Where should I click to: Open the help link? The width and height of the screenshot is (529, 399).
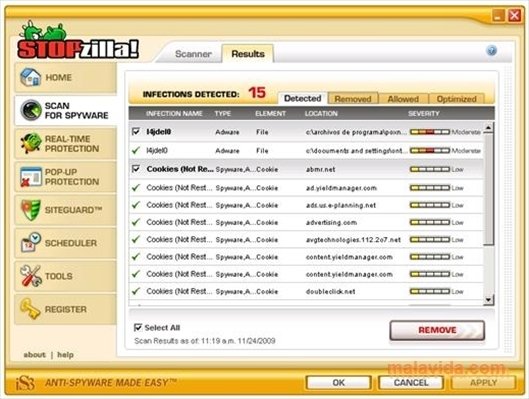(x=65, y=354)
